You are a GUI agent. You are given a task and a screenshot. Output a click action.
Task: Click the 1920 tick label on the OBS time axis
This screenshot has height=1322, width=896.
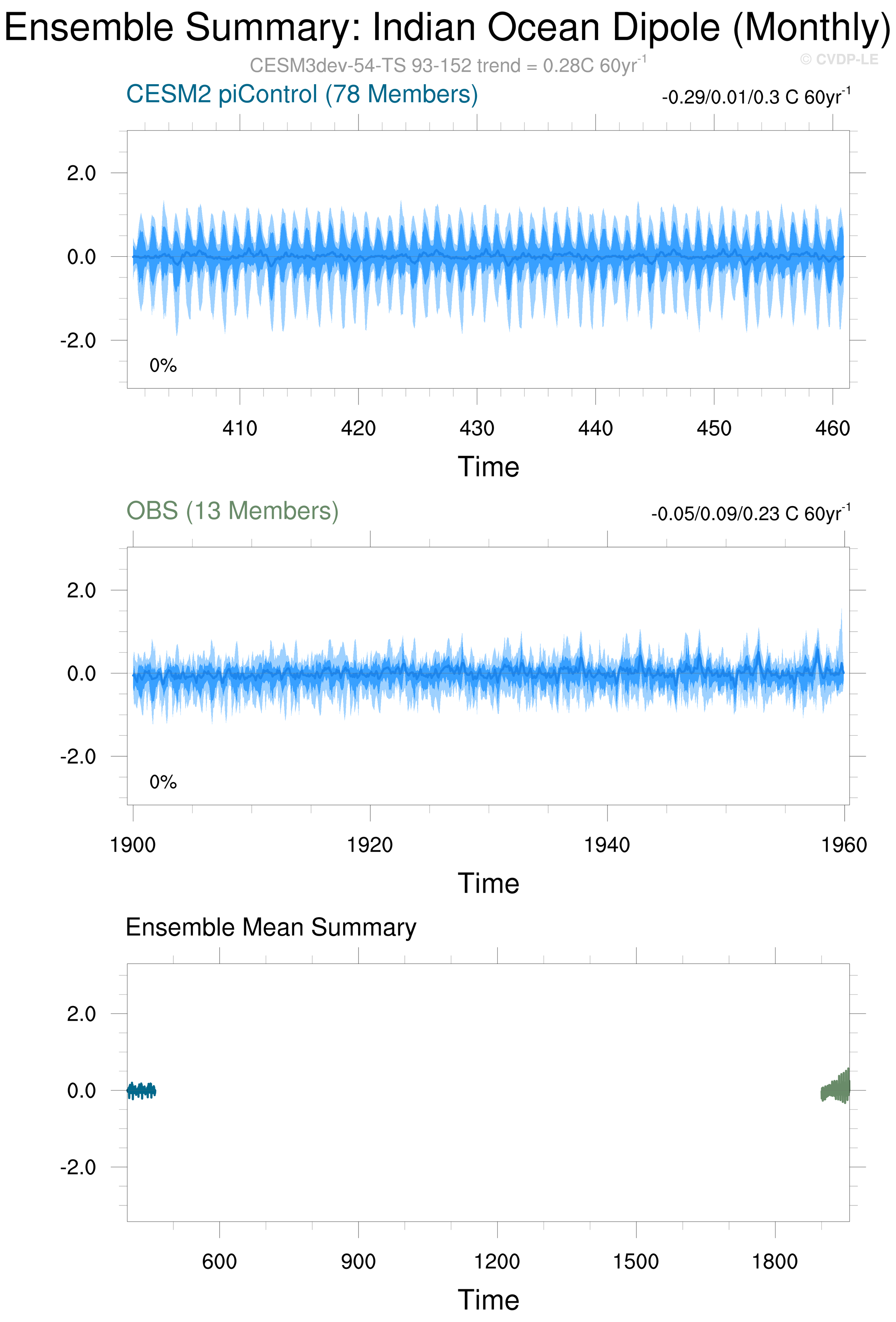click(x=370, y=845)
